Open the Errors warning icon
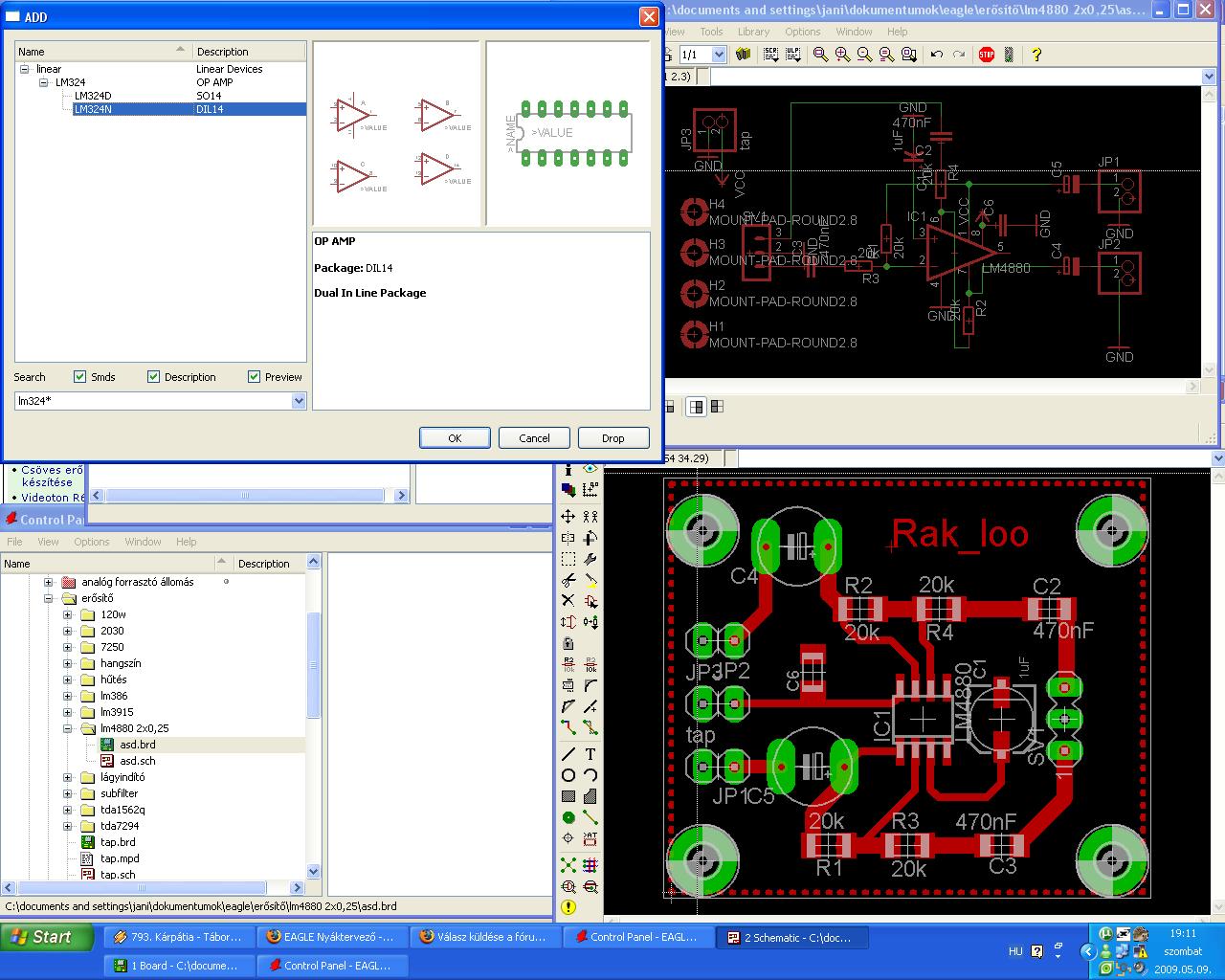 pos(568,907)
